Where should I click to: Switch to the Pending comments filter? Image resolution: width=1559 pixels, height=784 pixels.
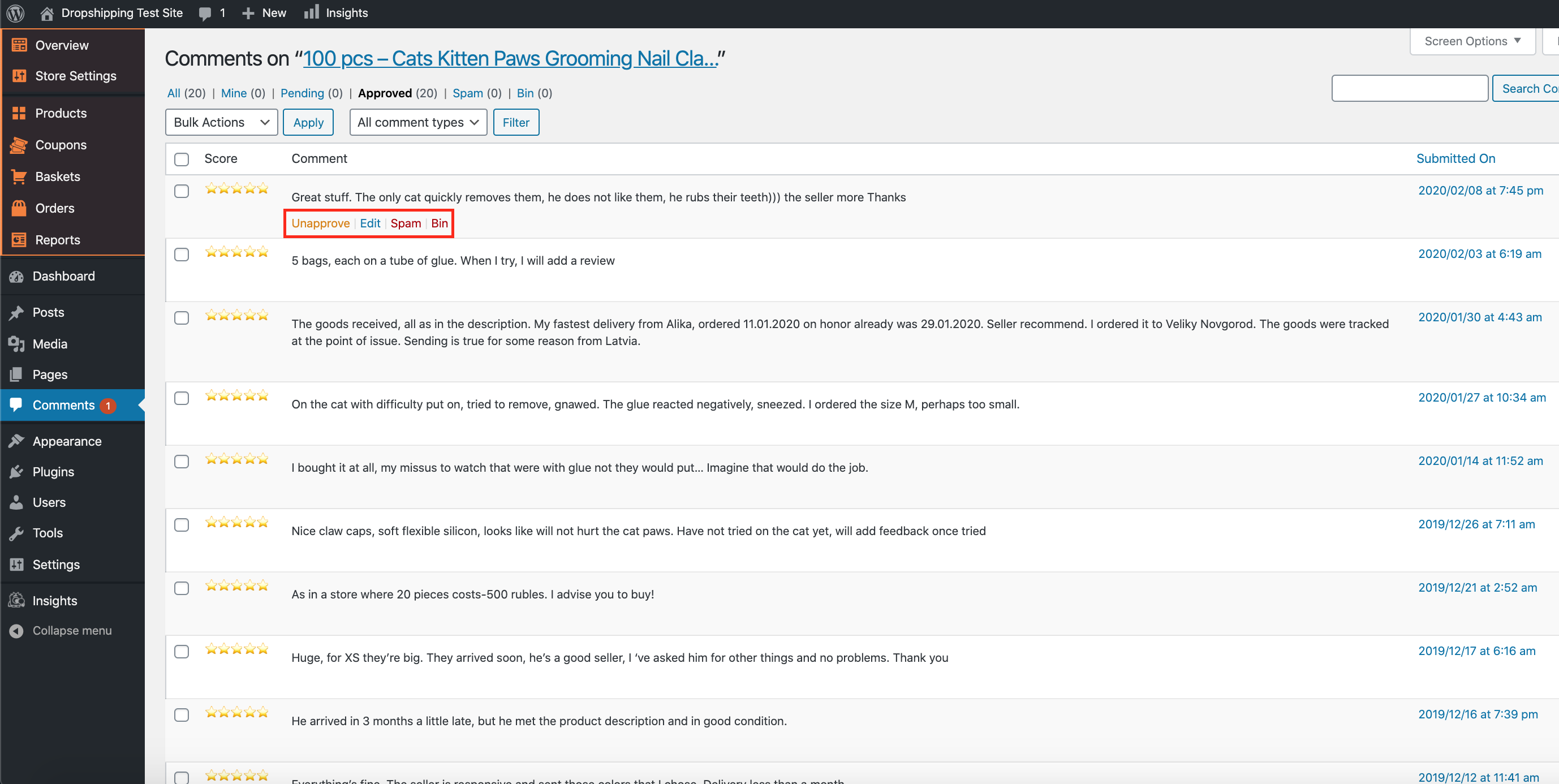click(x=302, y=93)
